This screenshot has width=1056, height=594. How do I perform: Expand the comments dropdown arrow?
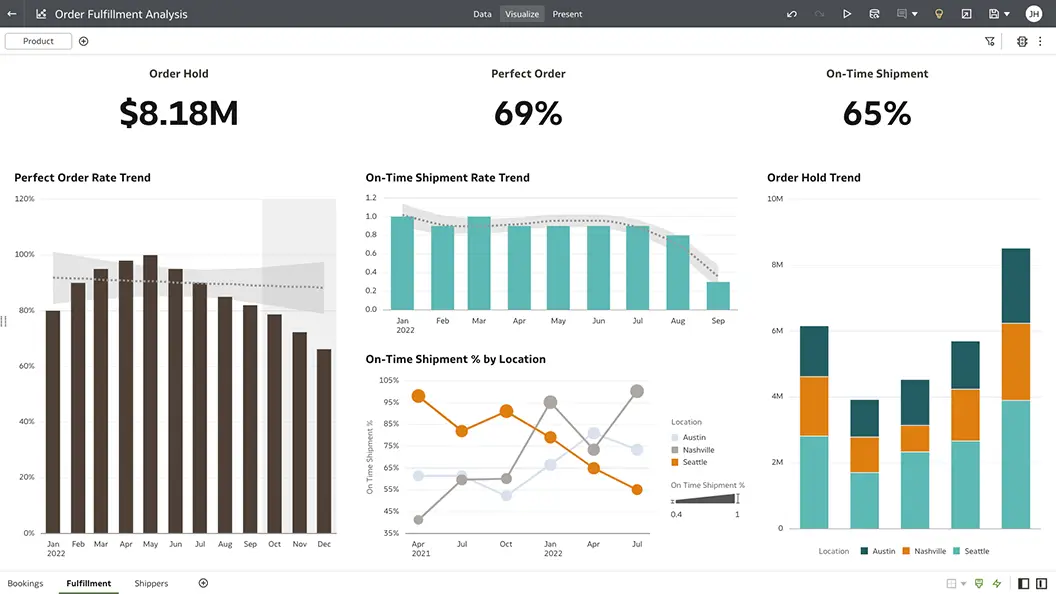click(914, 14)
